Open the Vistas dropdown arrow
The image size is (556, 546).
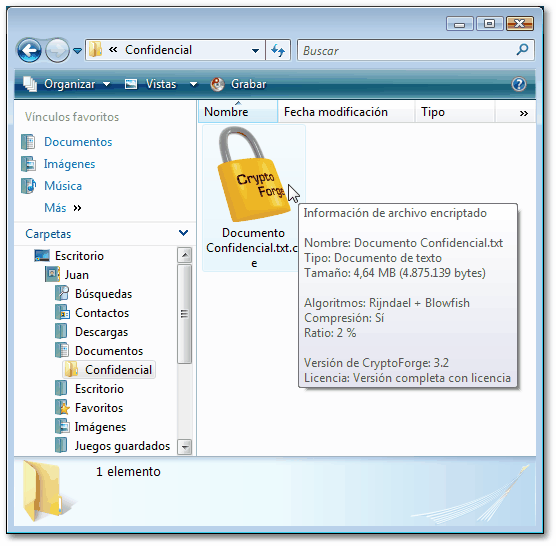point(193,84)
